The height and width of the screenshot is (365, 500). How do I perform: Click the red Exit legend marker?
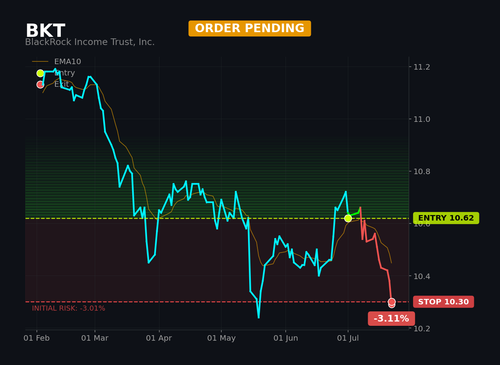tap(40, 85)
